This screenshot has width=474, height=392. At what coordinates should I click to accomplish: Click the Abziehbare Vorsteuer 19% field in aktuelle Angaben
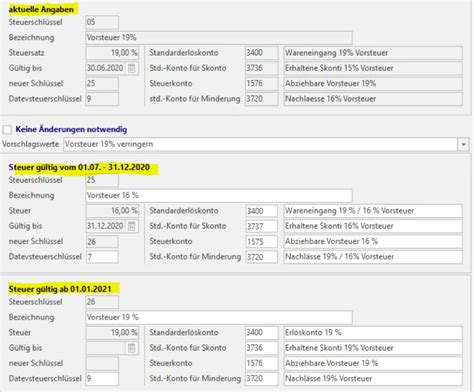point(373,84)
